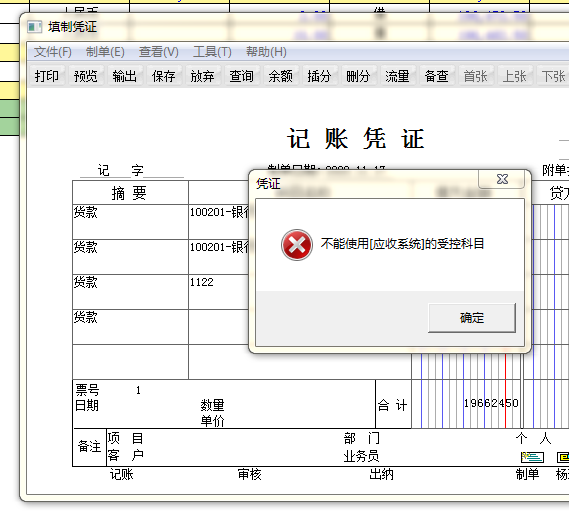Click the 预览 toolbar button

click(86, 76)
